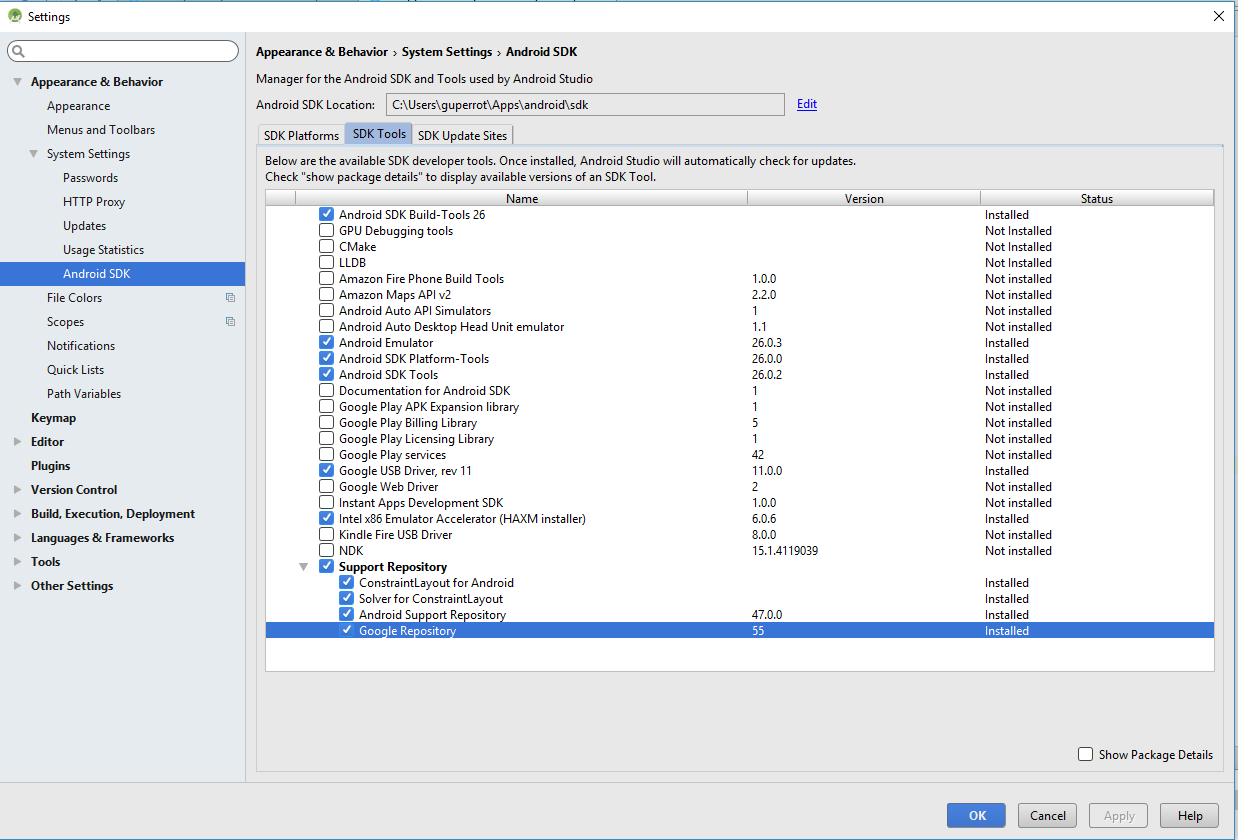The image size is (1238, 840).
Task: Select Android SDK in the sidebar
Action: (122, 274)
